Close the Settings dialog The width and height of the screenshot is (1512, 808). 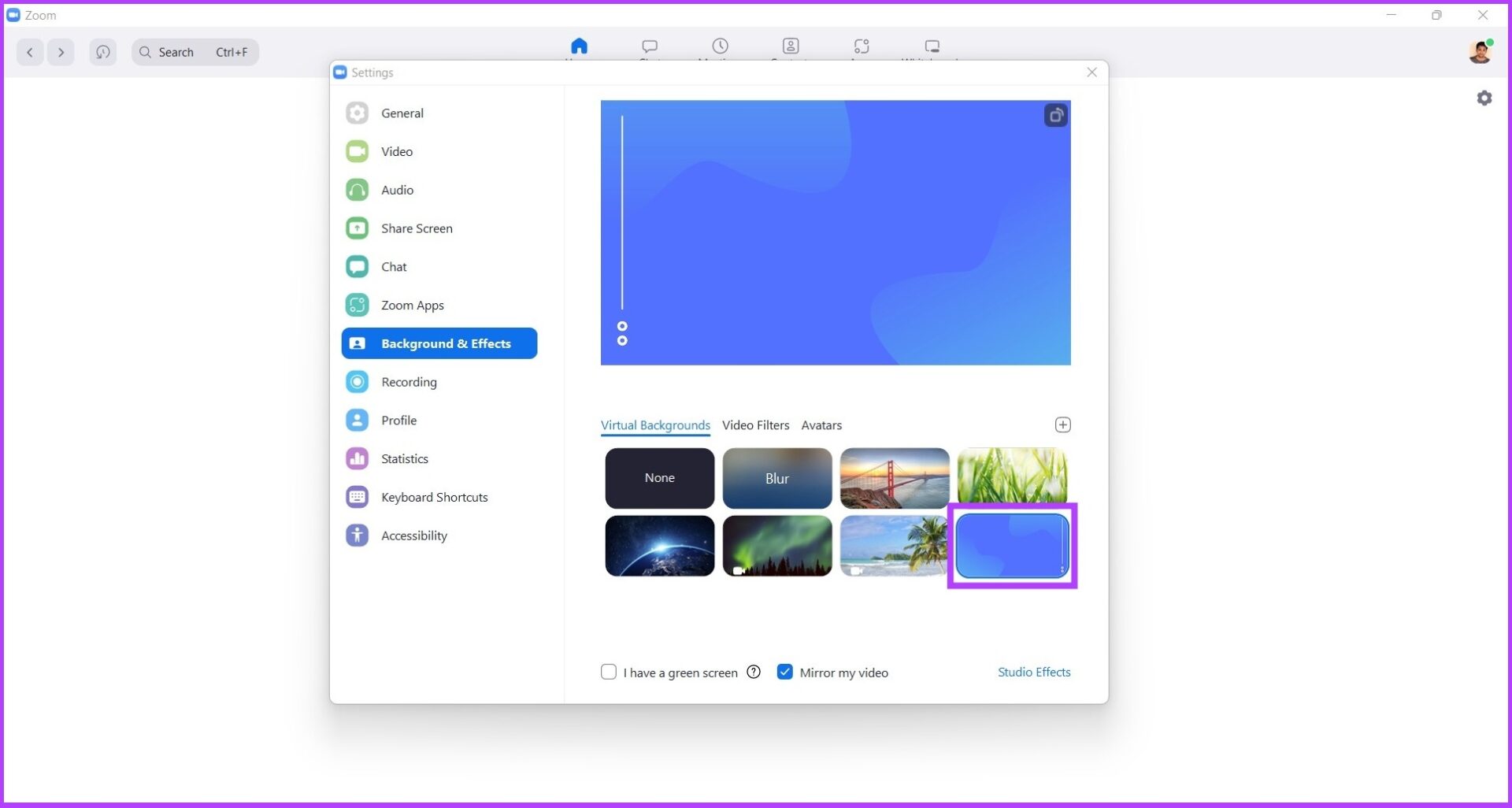click(1091, 72)
